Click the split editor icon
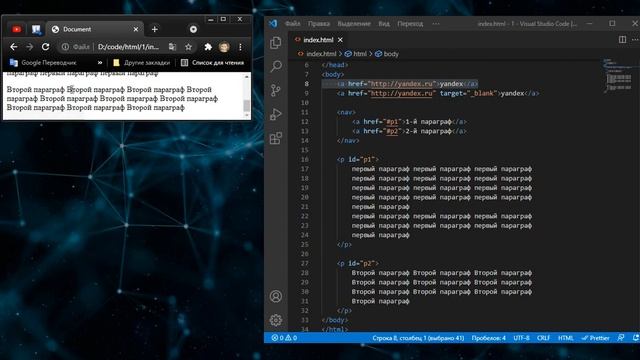 (x=622, y=40)
